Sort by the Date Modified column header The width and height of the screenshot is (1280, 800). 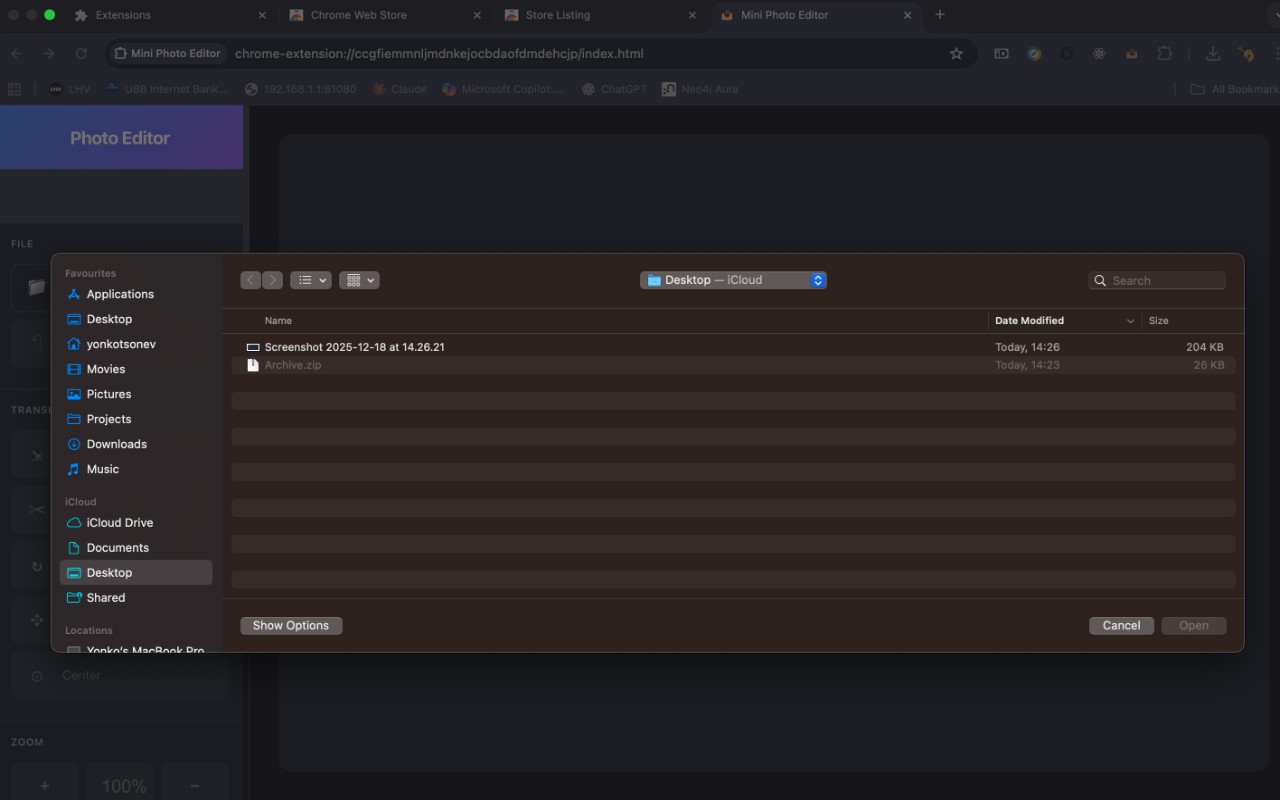(1029, 321)
